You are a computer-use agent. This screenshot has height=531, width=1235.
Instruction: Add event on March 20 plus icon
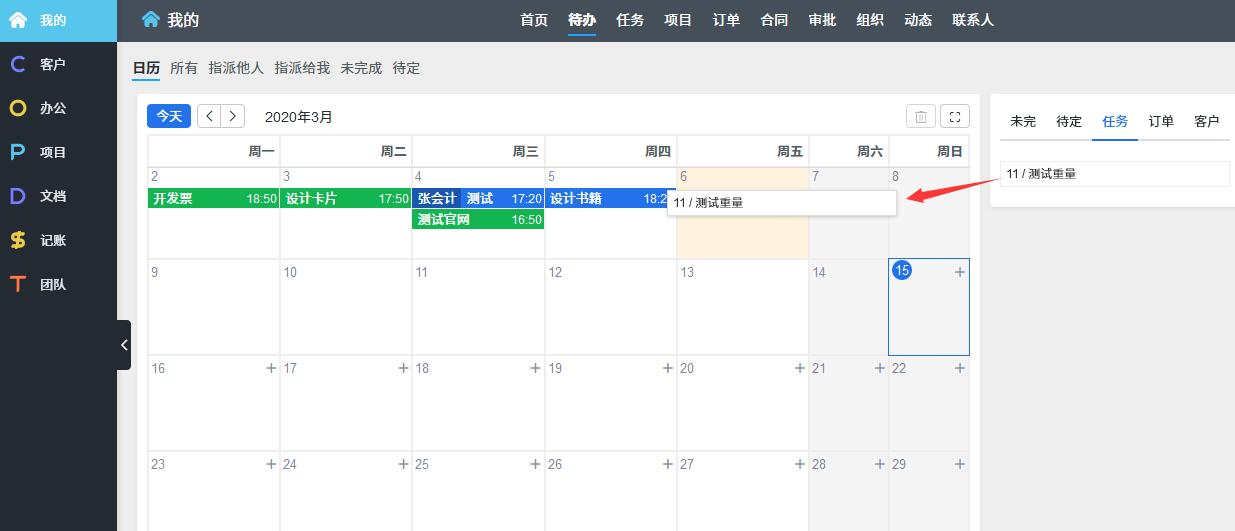(x=799, y=368)
